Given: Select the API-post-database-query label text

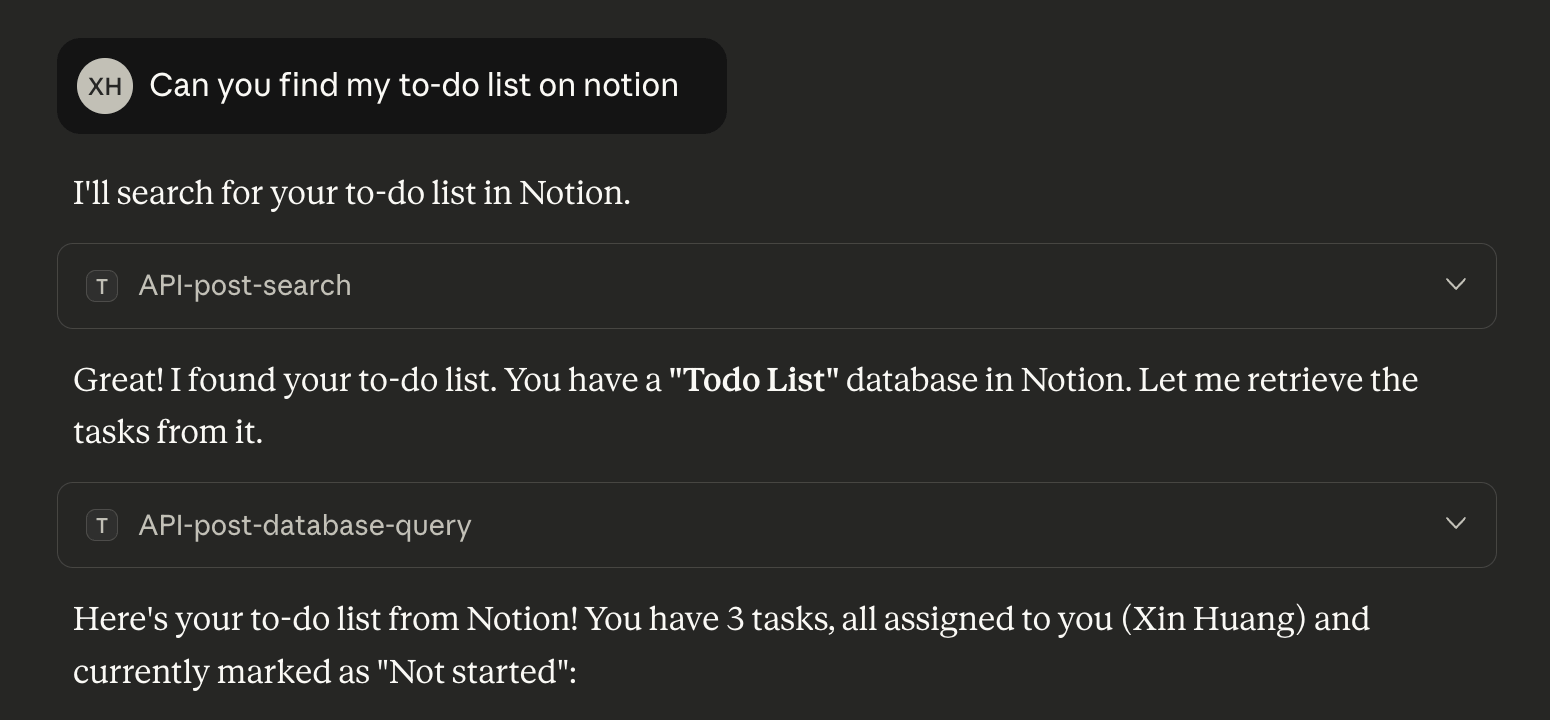Looking at the screenshot, I should [304, 525].
